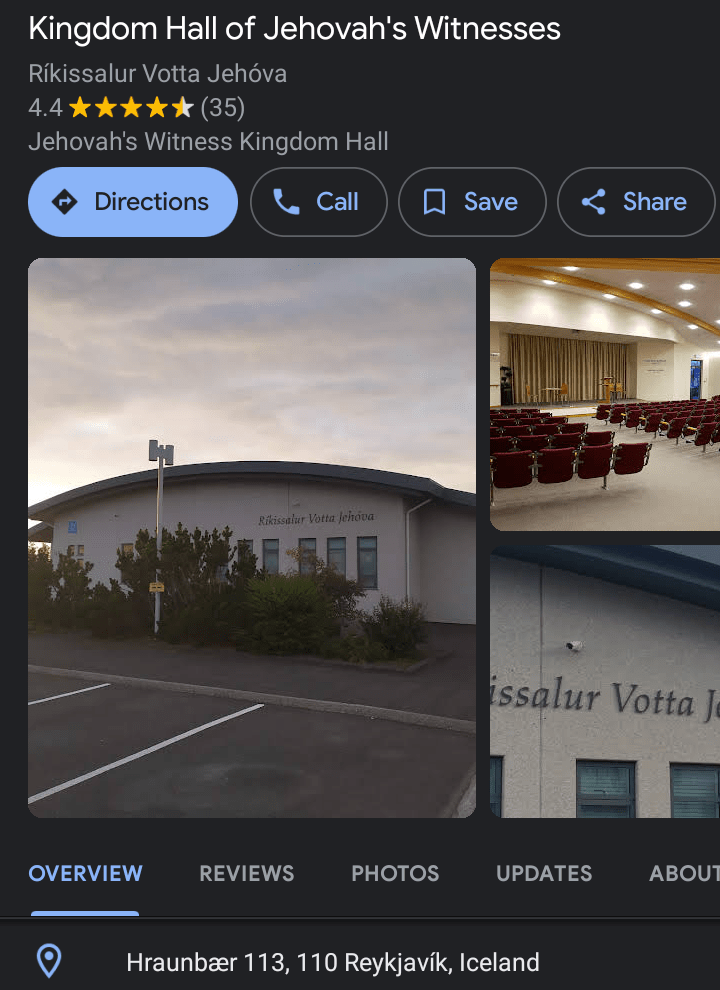Open the Directions button
The height and width of the screenshot is (990, 720).
point(133,202)
